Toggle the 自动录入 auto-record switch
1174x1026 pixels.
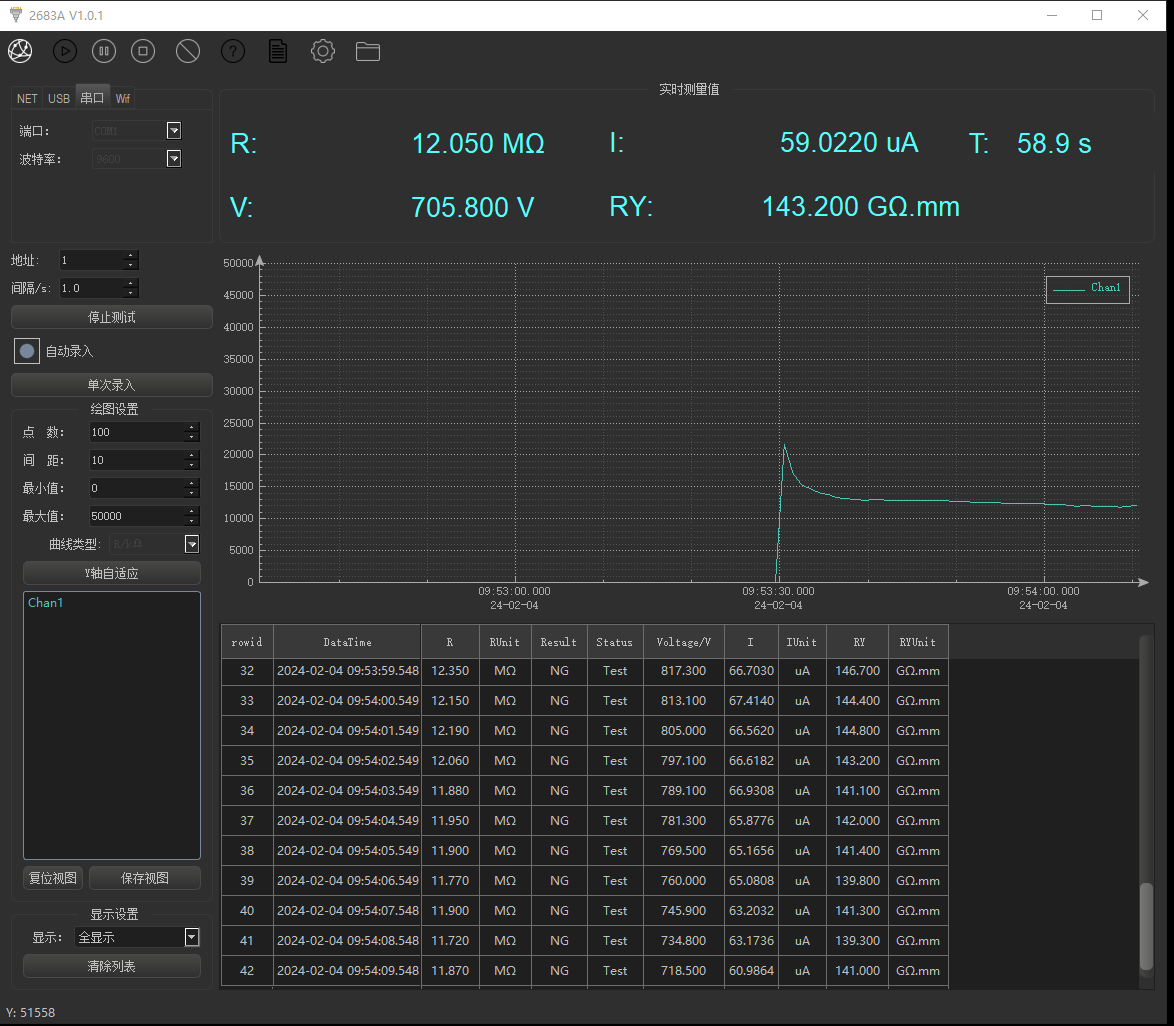pos(27,351)
